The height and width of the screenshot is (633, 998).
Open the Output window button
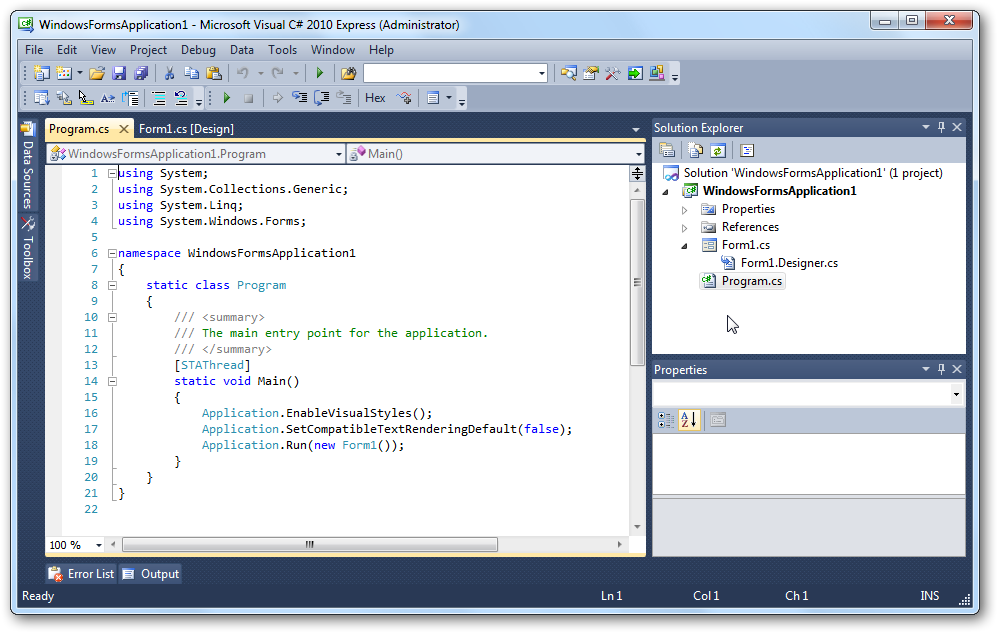[150, 573]
